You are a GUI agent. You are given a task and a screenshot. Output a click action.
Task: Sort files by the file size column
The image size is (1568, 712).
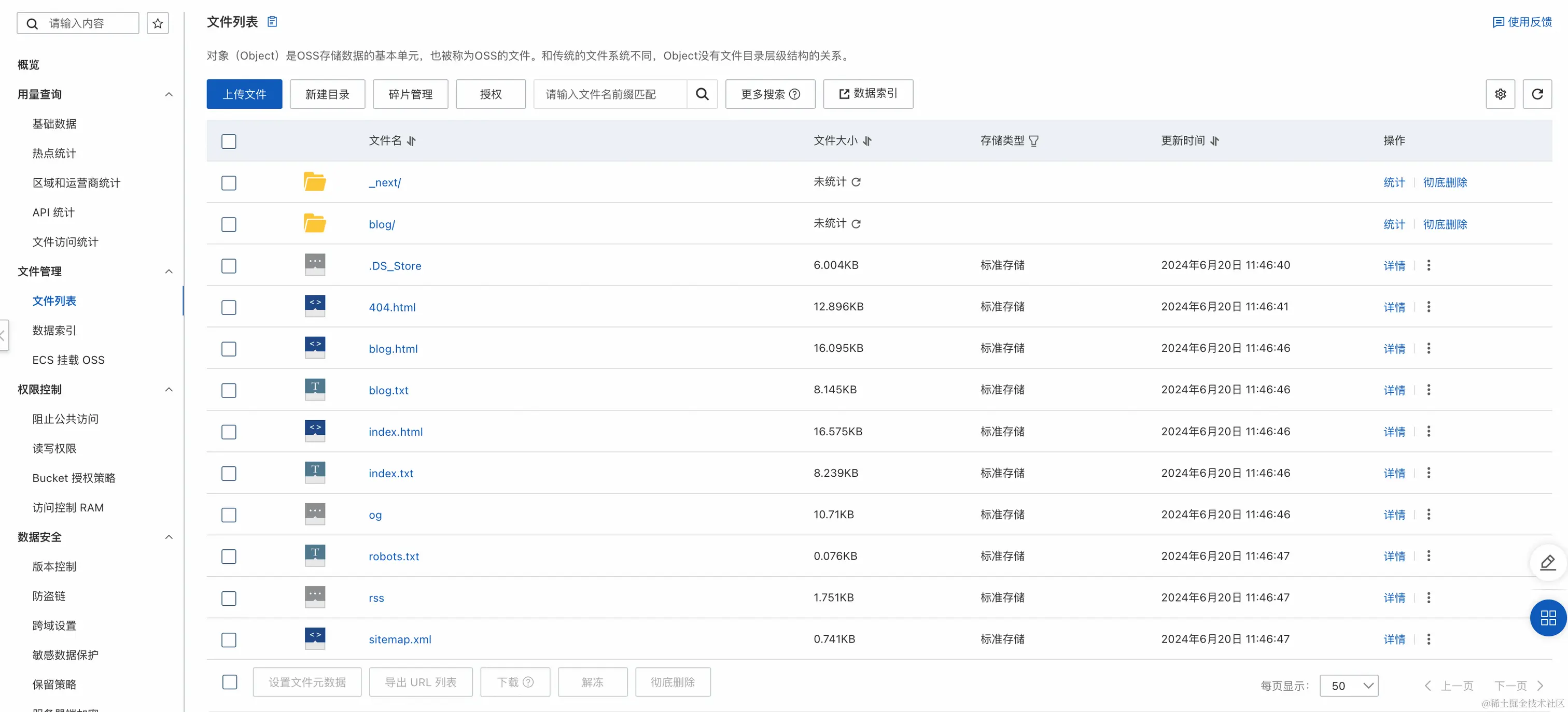pos(867,140)
